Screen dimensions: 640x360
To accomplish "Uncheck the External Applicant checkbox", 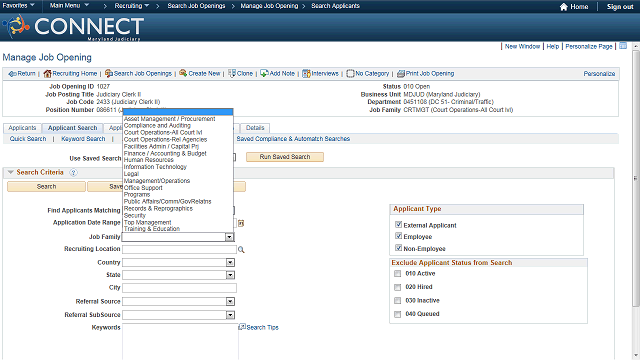I will coord(398,224).
